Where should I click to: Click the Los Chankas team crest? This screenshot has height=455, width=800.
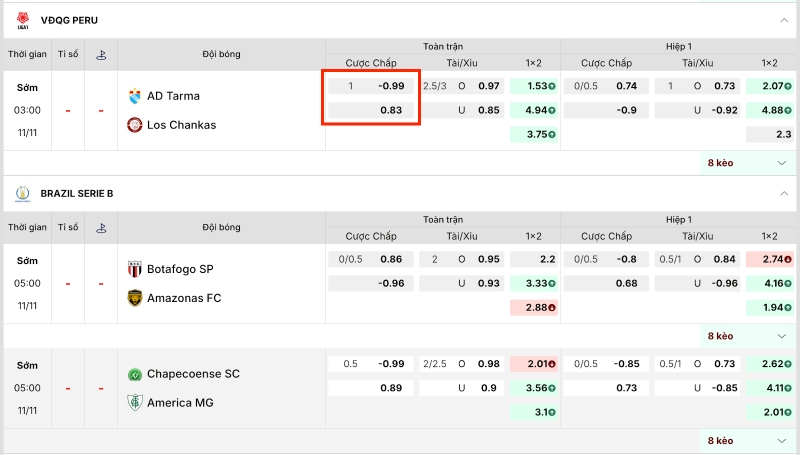tap(134, 125)
